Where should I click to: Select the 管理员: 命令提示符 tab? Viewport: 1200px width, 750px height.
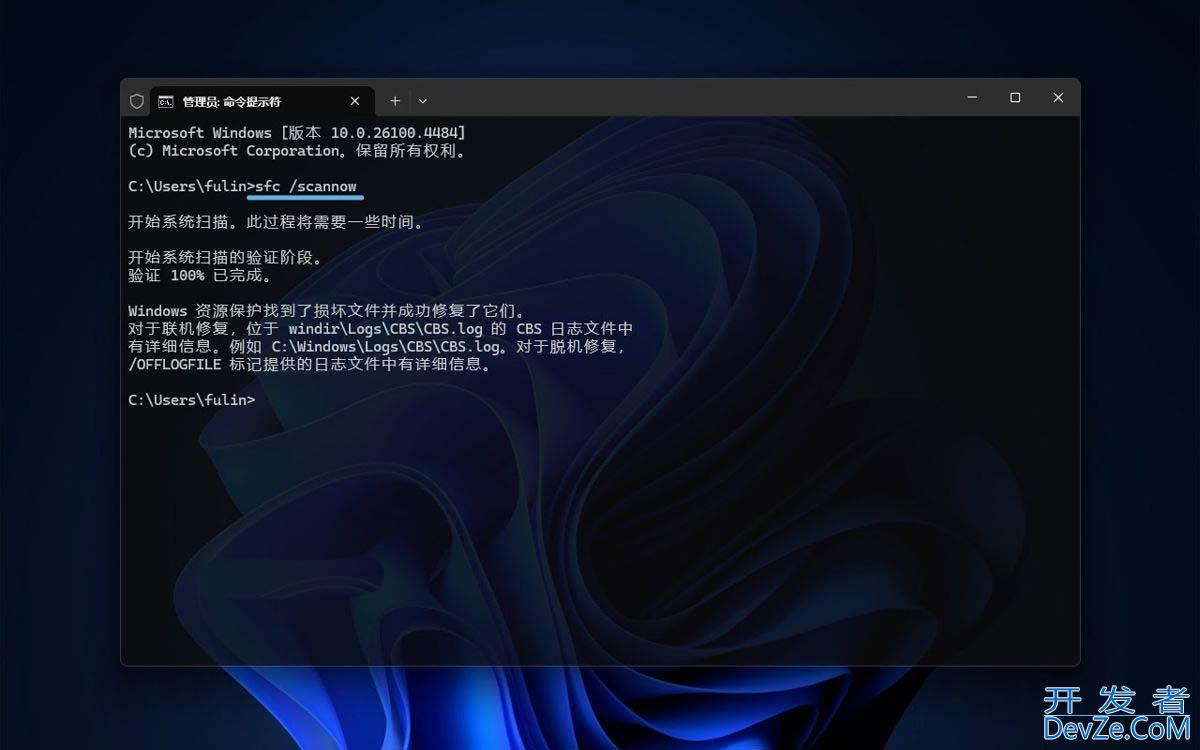262,101
